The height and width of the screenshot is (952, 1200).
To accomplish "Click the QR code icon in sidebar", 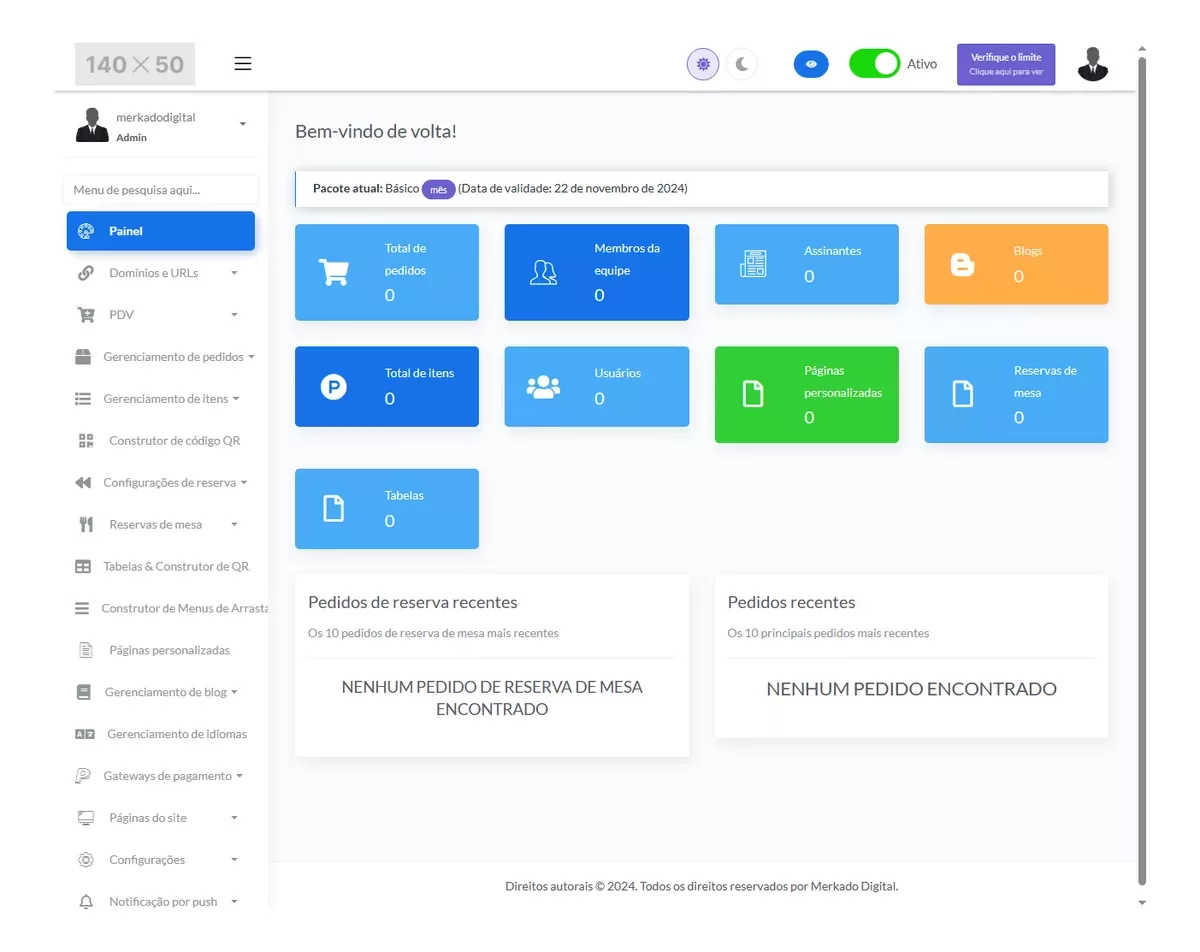I will pos(86,441).
